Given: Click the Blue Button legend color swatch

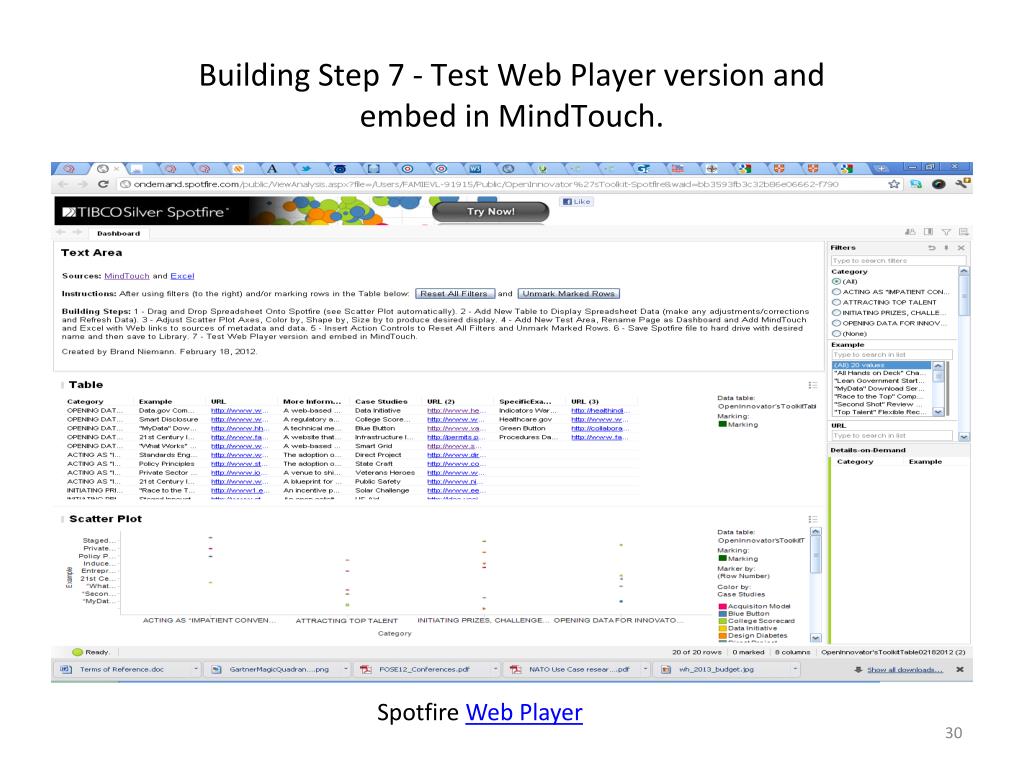Looking at the screenshot, I should [x=722, y=614].
